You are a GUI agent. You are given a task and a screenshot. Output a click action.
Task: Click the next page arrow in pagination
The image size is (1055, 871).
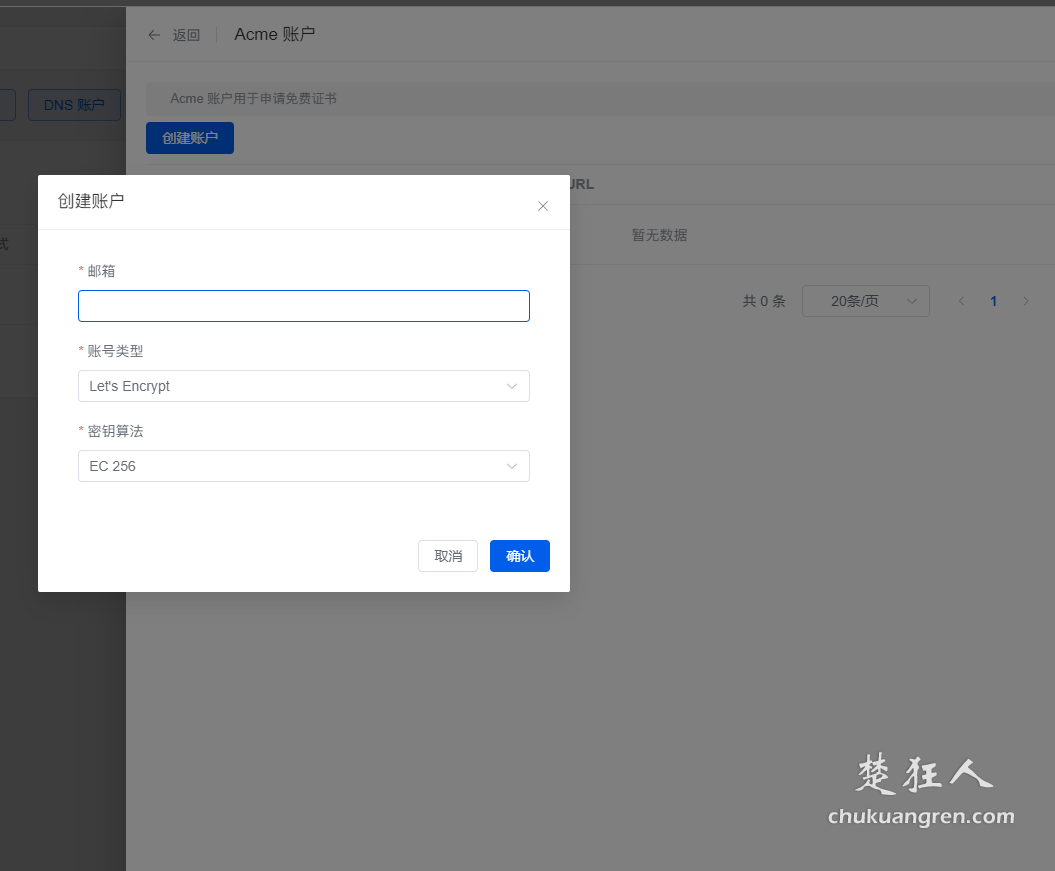pyautogui.click(x=1026, y=300)
